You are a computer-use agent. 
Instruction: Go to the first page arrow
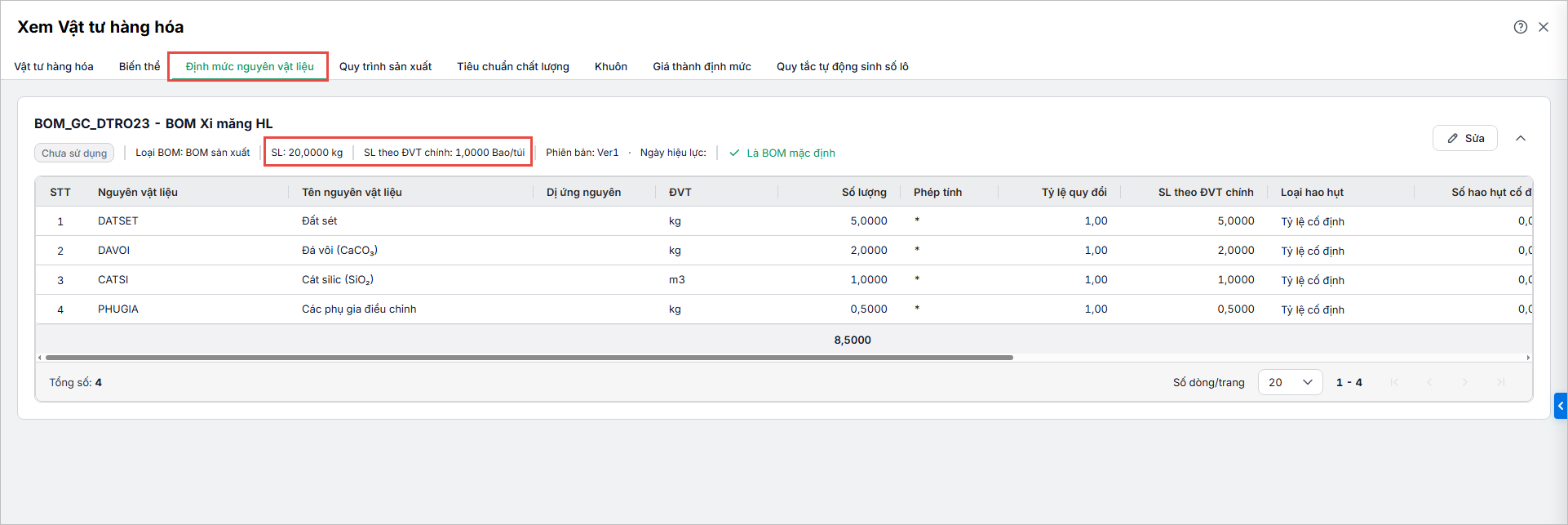[1394, 382]
